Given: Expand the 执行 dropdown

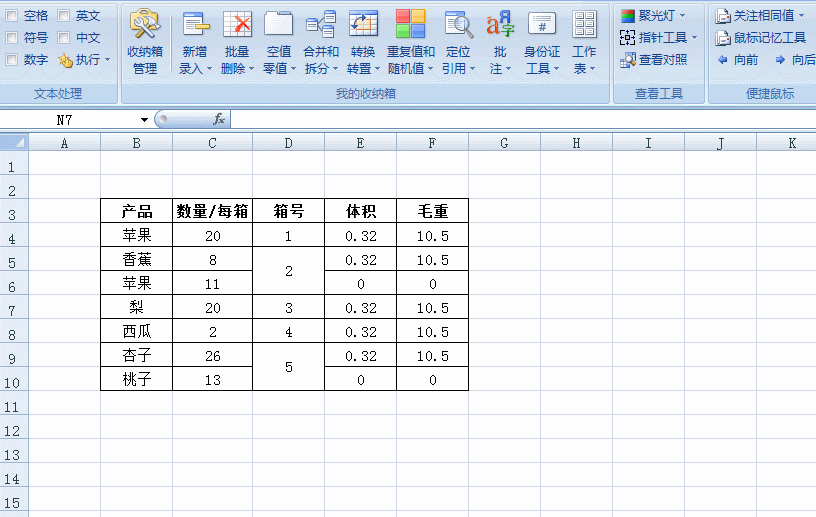Looking at the screenshot, I should pyautogui.click(x=108, y=60).
